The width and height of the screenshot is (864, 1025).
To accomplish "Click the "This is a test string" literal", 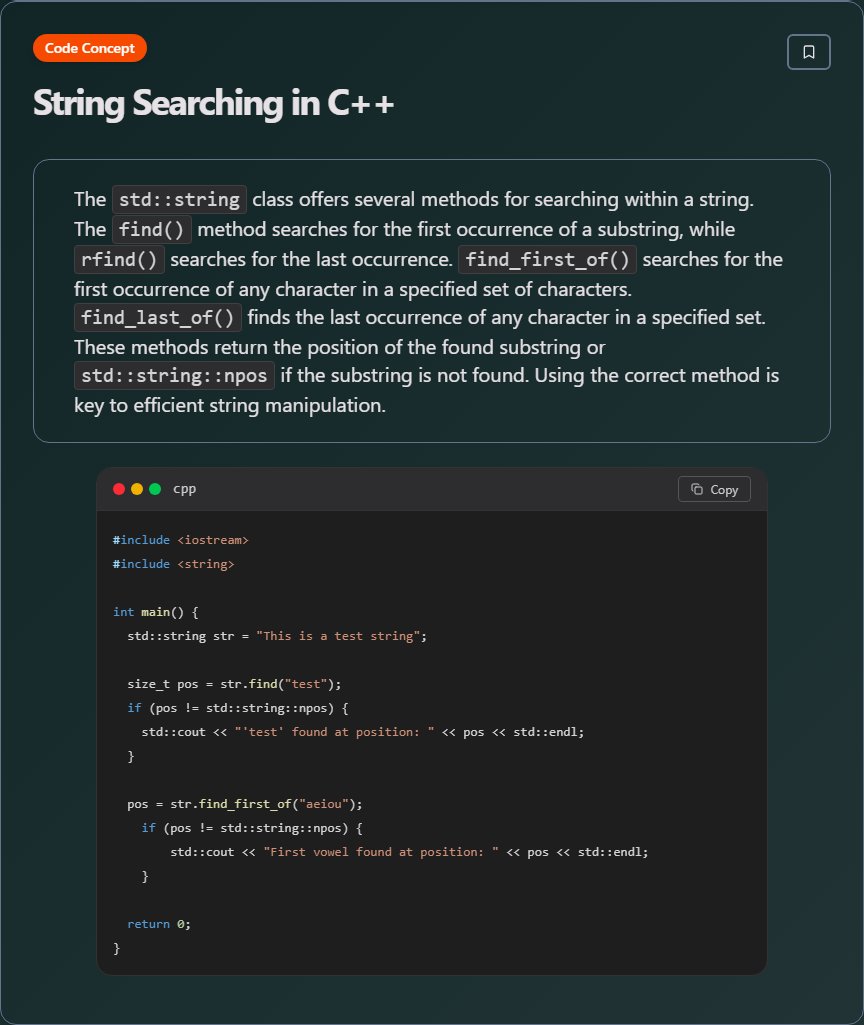I will [x=338, y=636].
